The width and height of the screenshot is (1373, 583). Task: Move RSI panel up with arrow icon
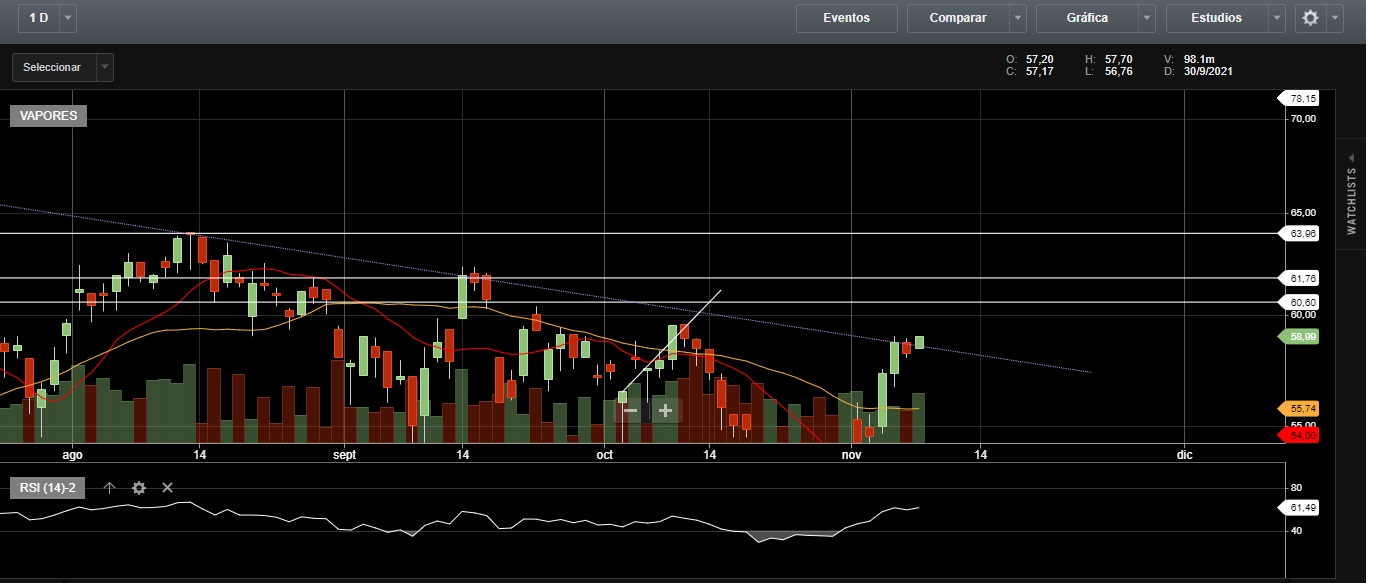click(x=110, y=488)
